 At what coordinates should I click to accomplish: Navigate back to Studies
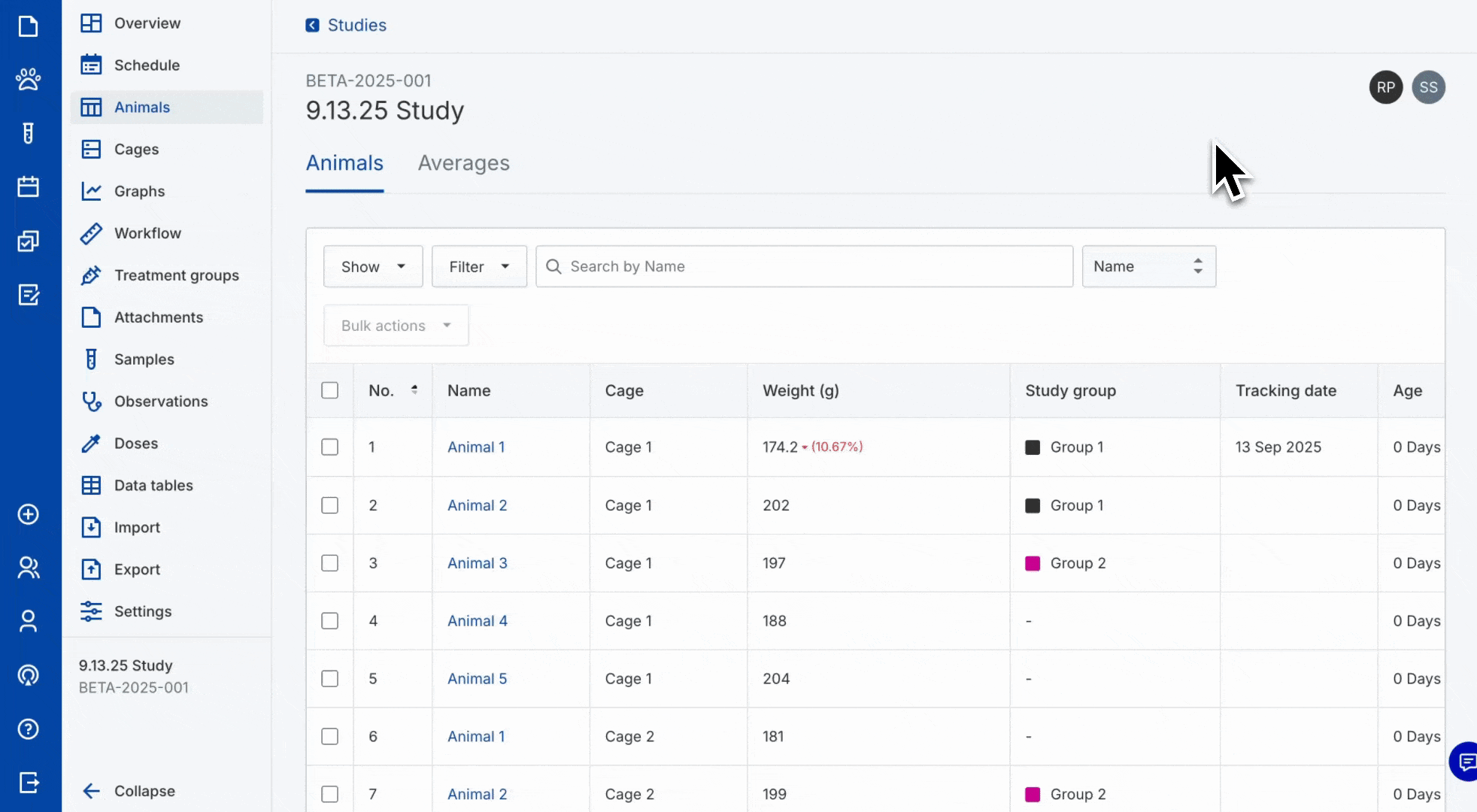coord(345,25)
